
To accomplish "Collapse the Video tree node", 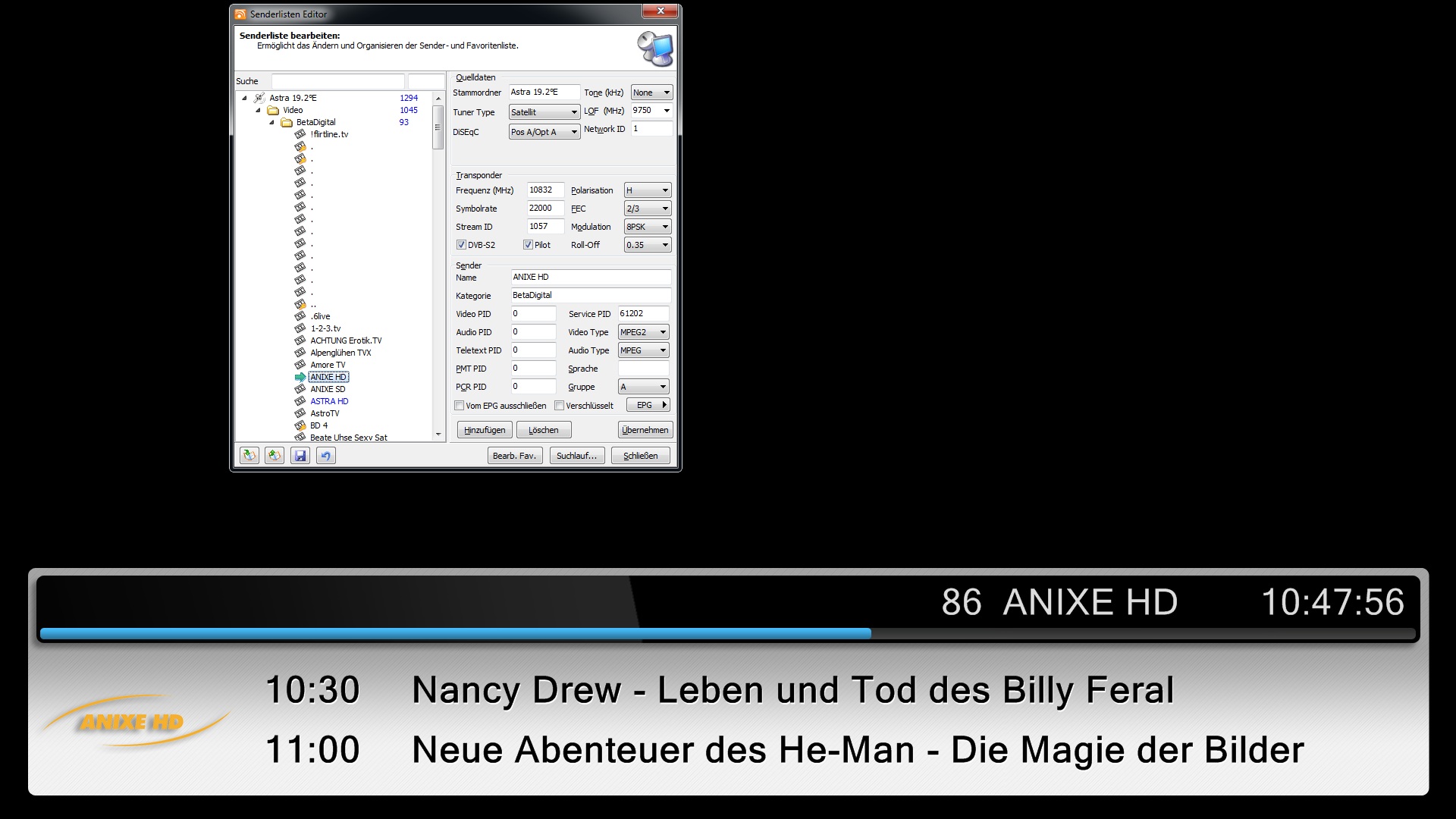I will (258, 110).
